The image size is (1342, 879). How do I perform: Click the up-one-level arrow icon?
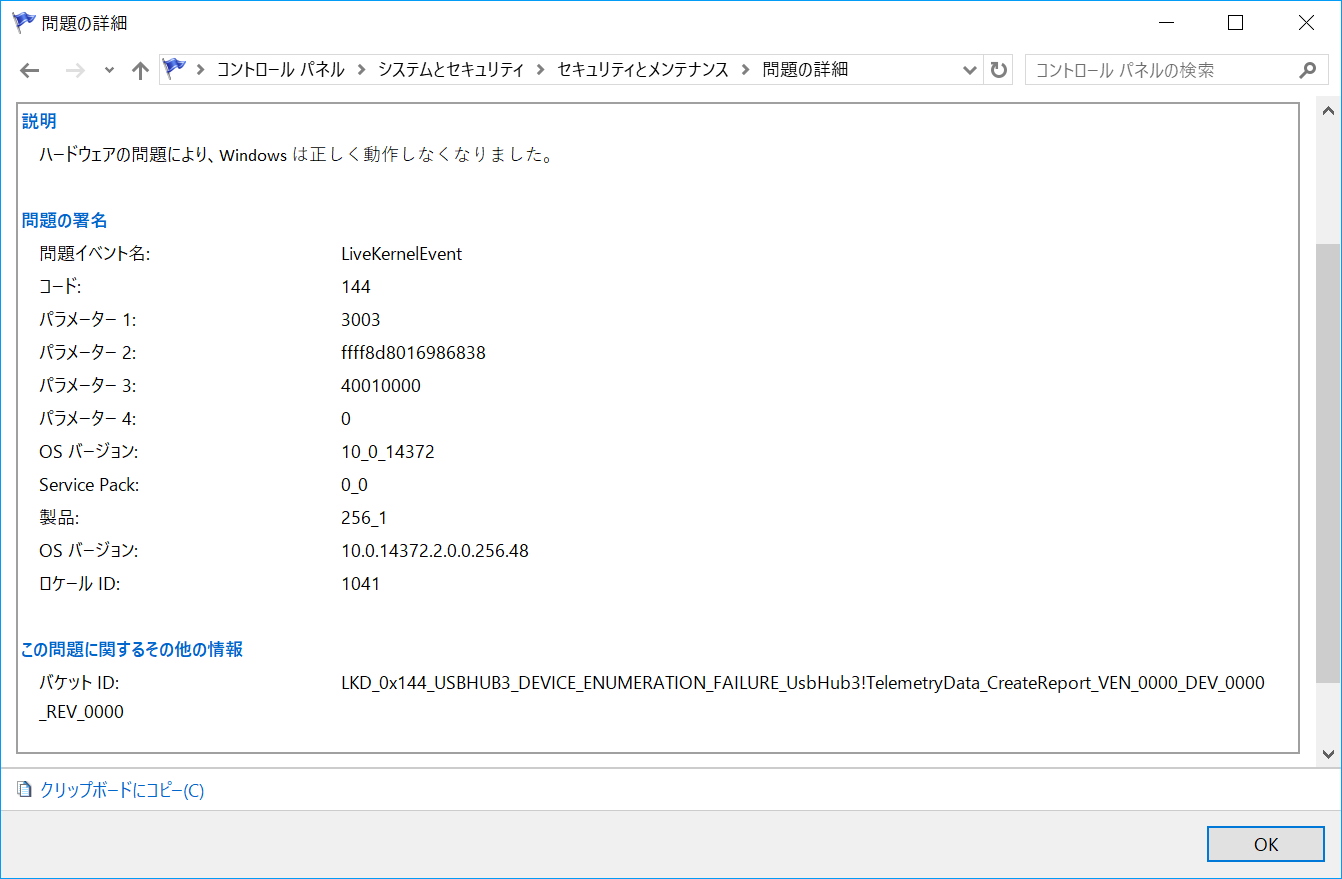coord(139,69)
